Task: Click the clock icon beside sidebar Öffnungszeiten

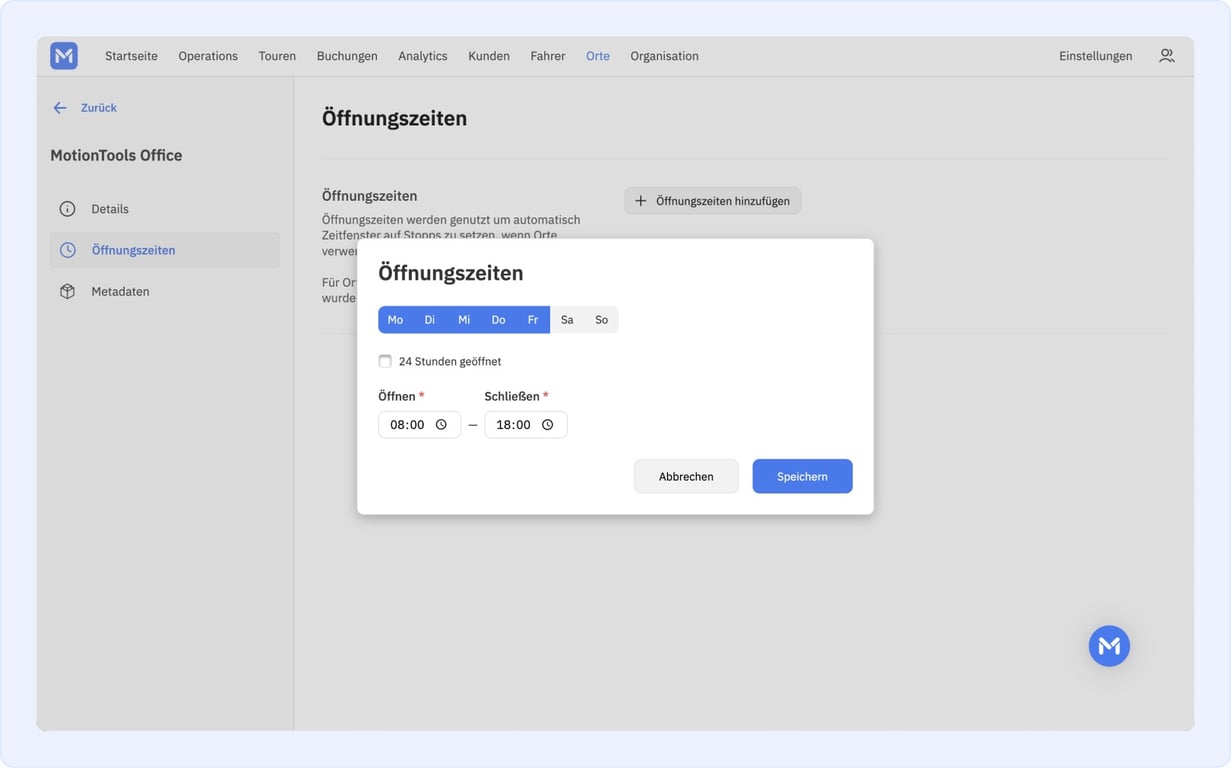Action: pyautogui.click(x=67, y=250)
